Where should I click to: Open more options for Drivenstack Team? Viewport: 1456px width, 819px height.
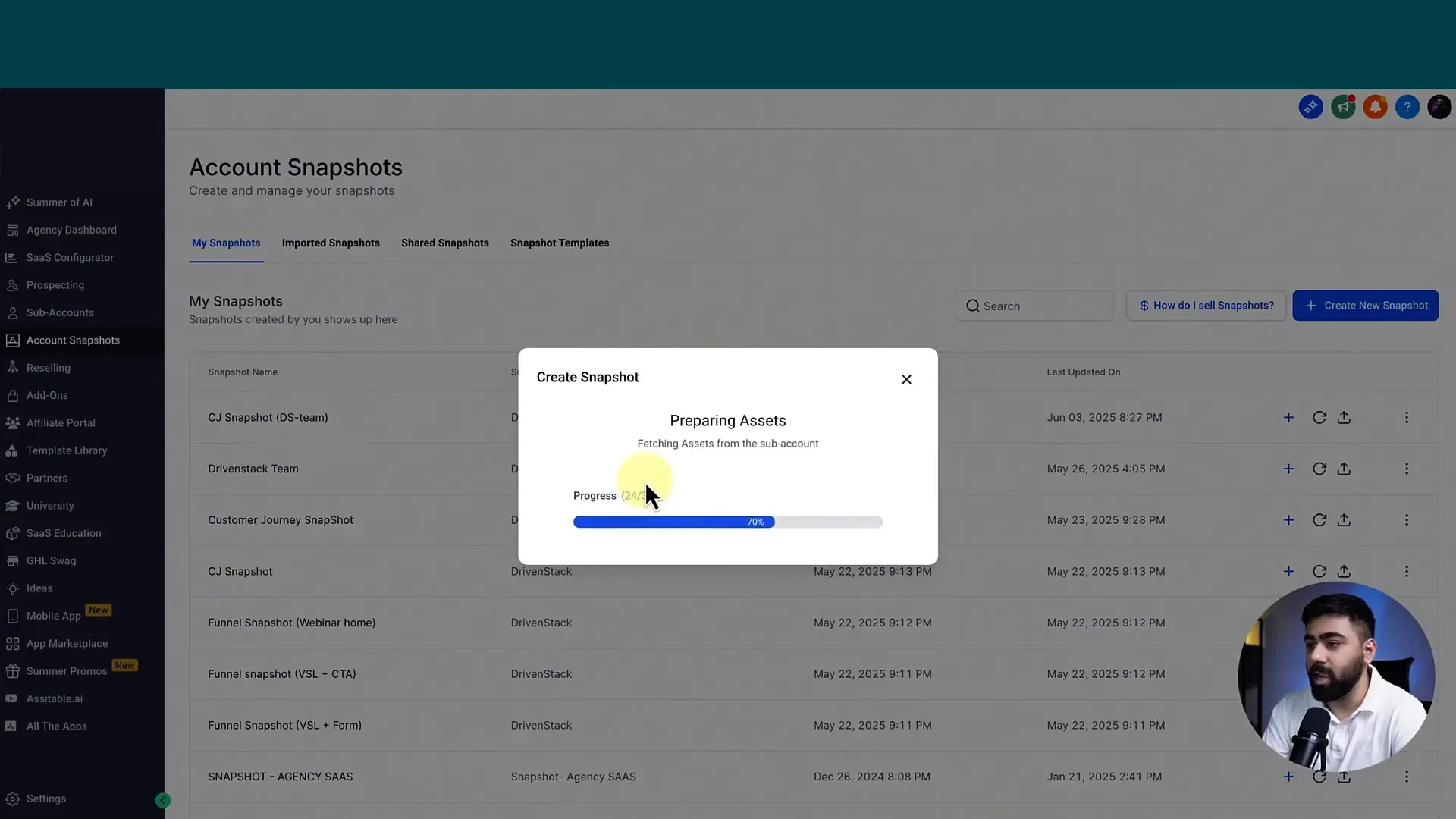click(x=1407, y=469)
